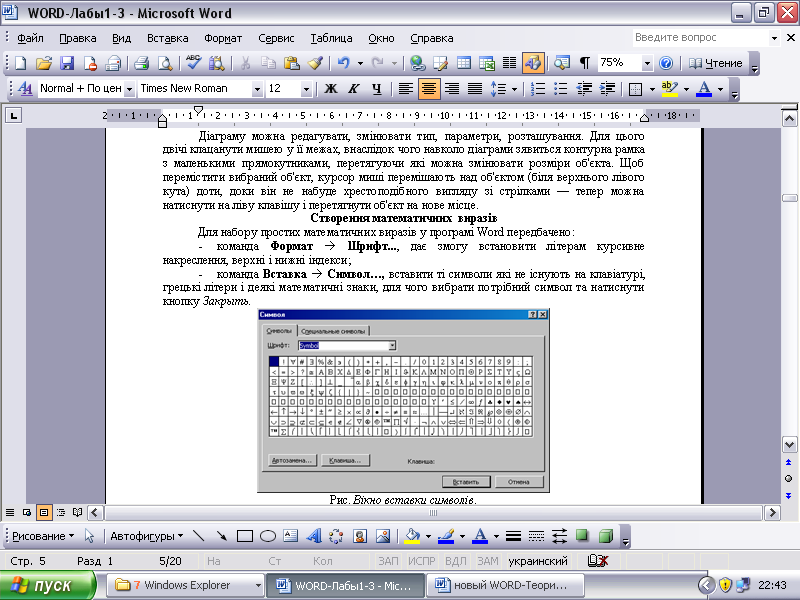Insert hyperlink globe icon
The width and height of the screenshot is (800, 600).
[417, 63]
